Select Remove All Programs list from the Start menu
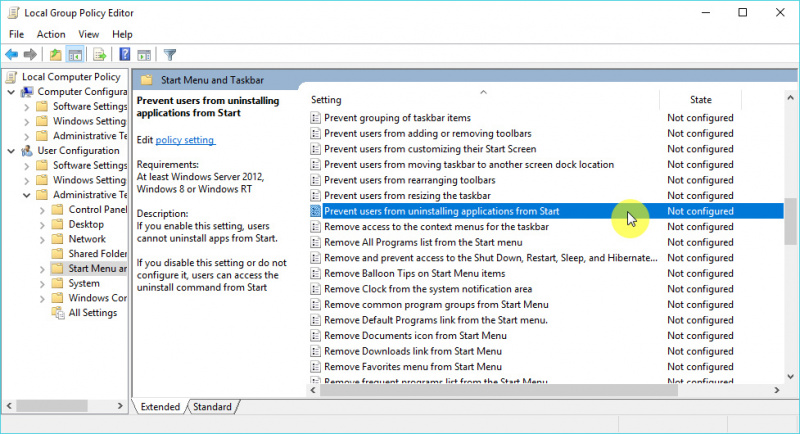This screenshot has width=800, height=434. (x=423, y=242)
